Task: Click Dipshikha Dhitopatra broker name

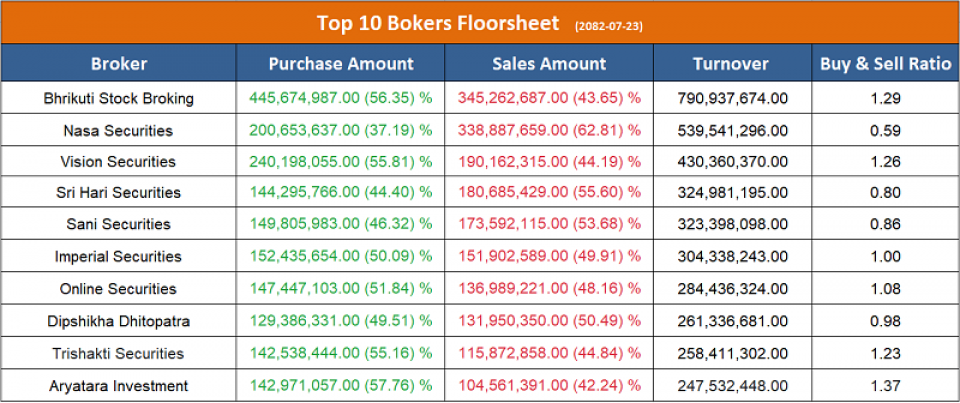Action: point(118,321)
